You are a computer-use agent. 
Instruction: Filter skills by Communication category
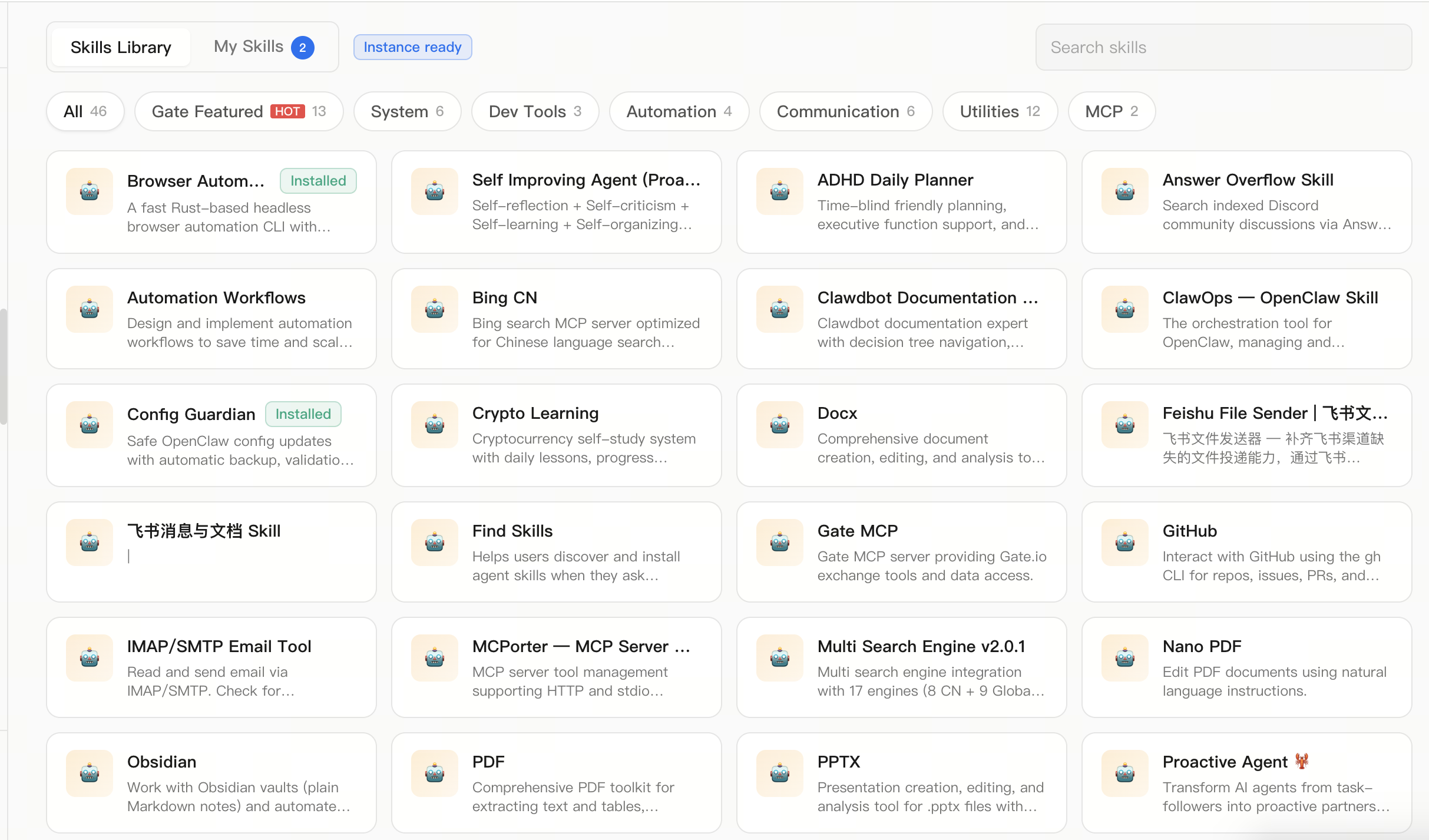(845, 111)
